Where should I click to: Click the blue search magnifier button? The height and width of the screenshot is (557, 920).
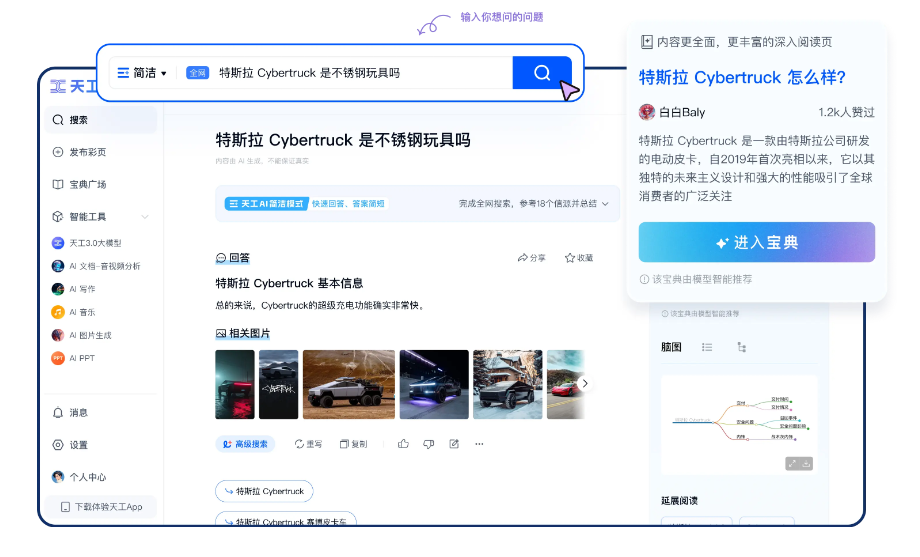[x=542, y=73]
